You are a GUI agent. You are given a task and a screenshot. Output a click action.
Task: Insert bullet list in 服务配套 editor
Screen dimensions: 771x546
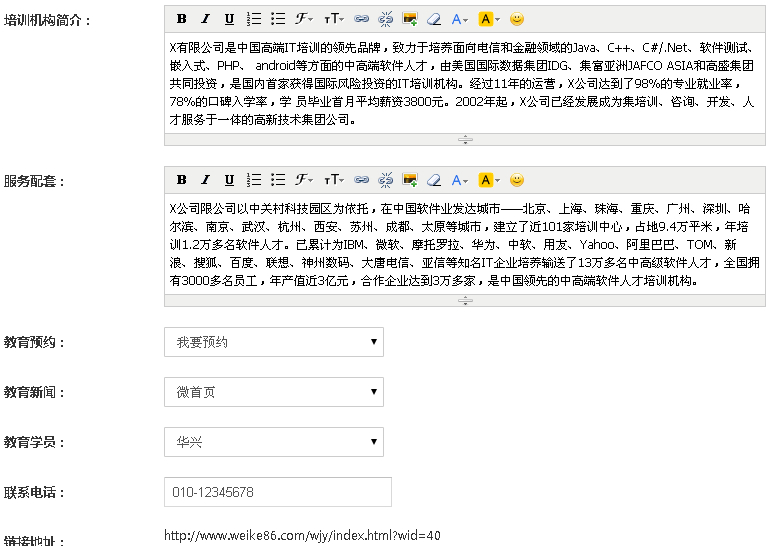(278, 180)
